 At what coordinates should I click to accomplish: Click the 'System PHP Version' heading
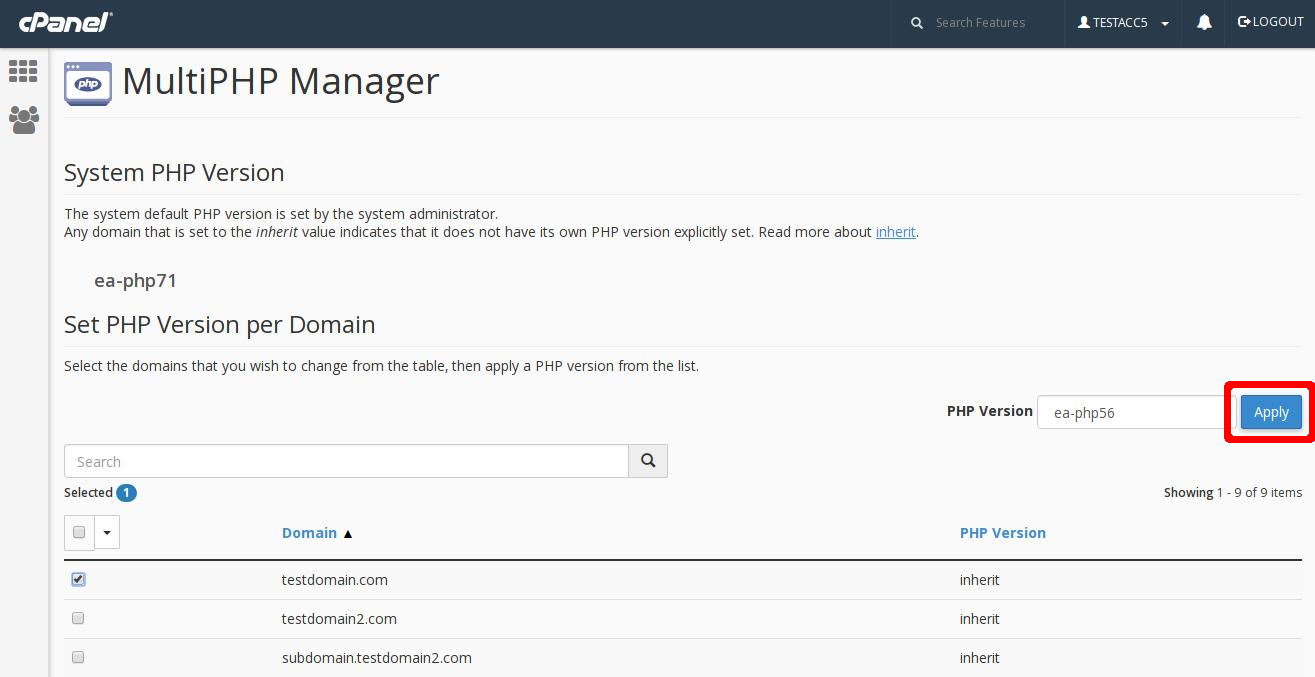[174, 173]
